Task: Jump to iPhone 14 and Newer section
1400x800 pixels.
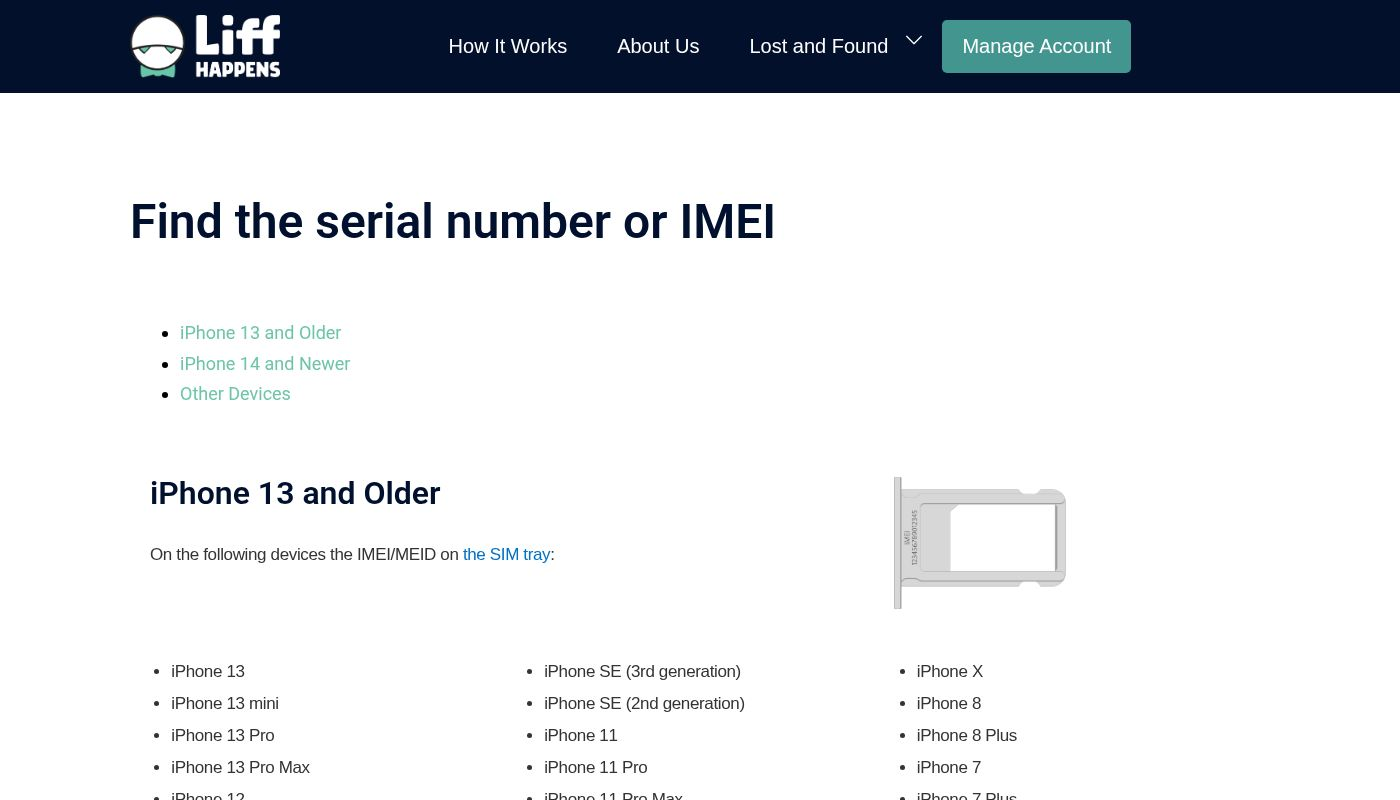Action: [x=265, y=364]
